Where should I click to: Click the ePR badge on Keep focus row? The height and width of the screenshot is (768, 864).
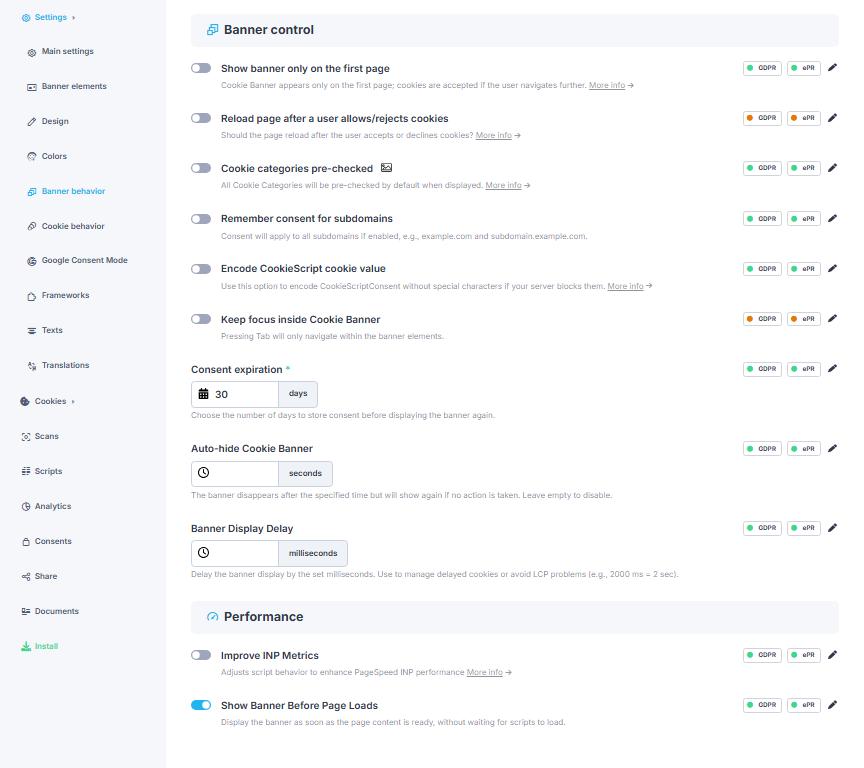(804, 319)
